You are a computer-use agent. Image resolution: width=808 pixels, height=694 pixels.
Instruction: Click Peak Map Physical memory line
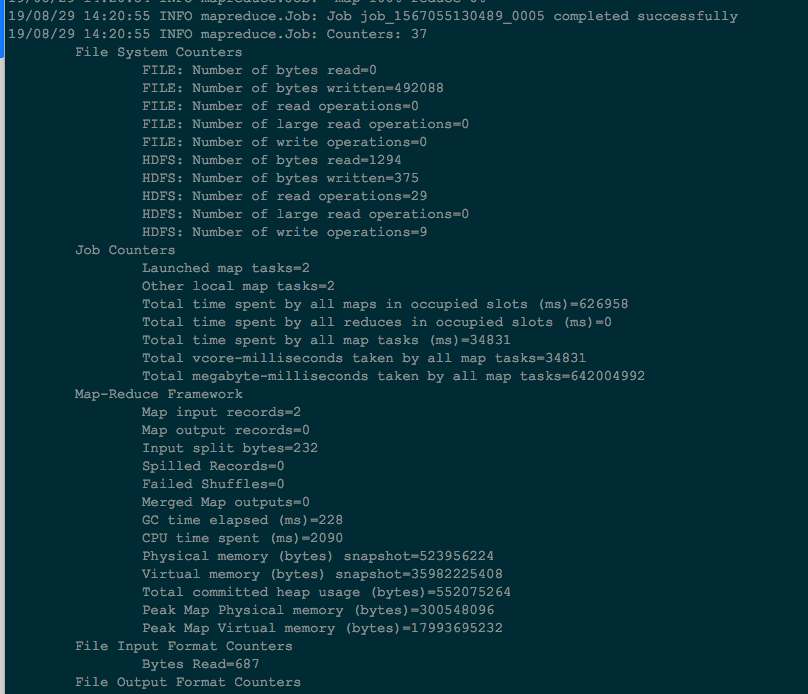click(318, 610)
